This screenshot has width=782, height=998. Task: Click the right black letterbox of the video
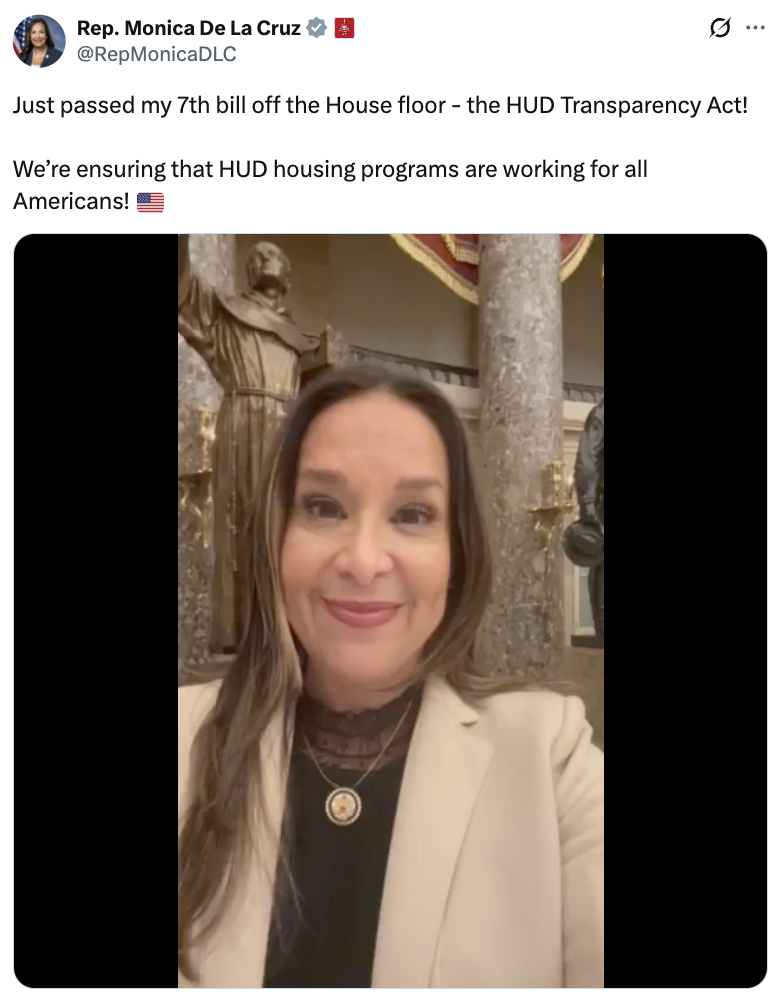pos(685,611)
